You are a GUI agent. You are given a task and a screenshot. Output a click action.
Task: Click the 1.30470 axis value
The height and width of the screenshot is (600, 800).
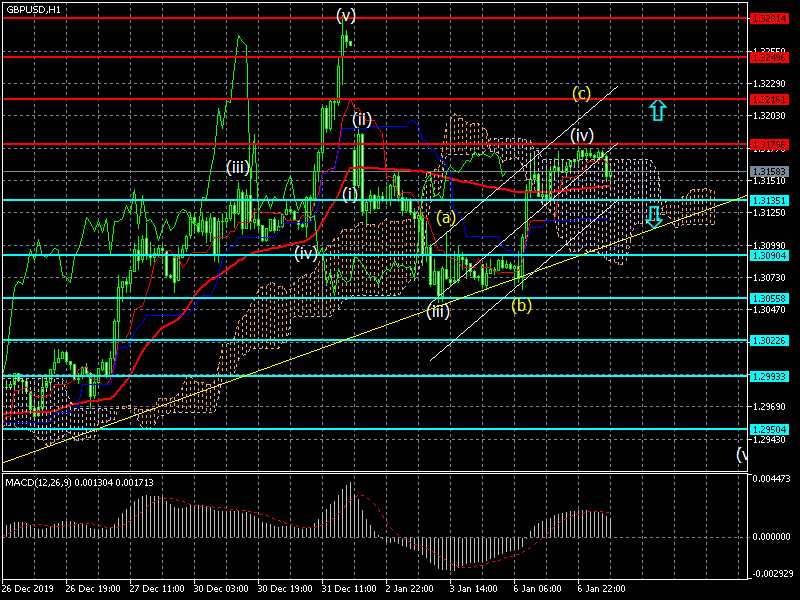click(769, 310)
